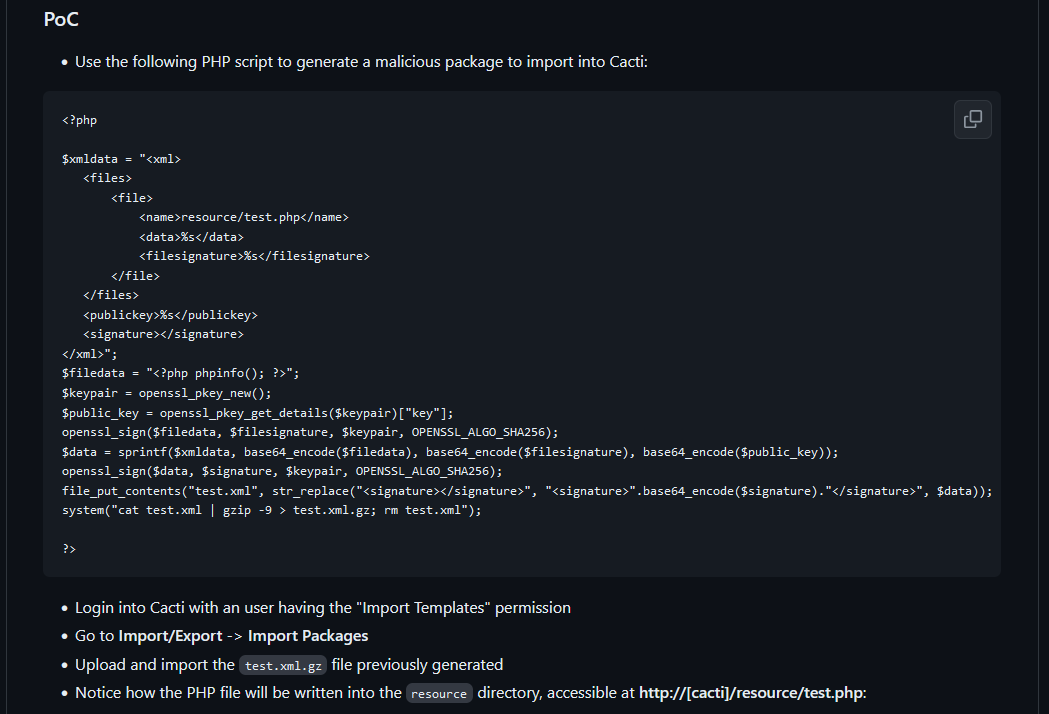Click the <filesignature>%s</filesignature> line
This screenshot has height=714, width=1049.
[254, 256]
